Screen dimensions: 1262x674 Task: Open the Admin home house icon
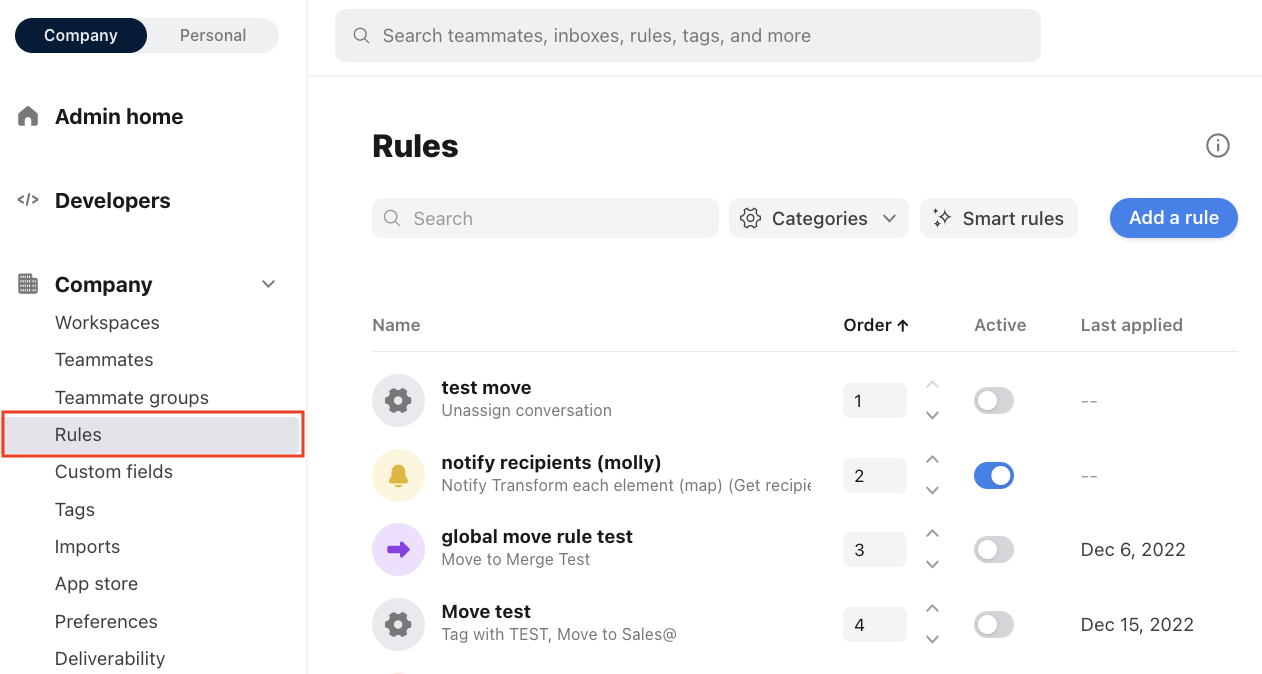click(28, 115)
